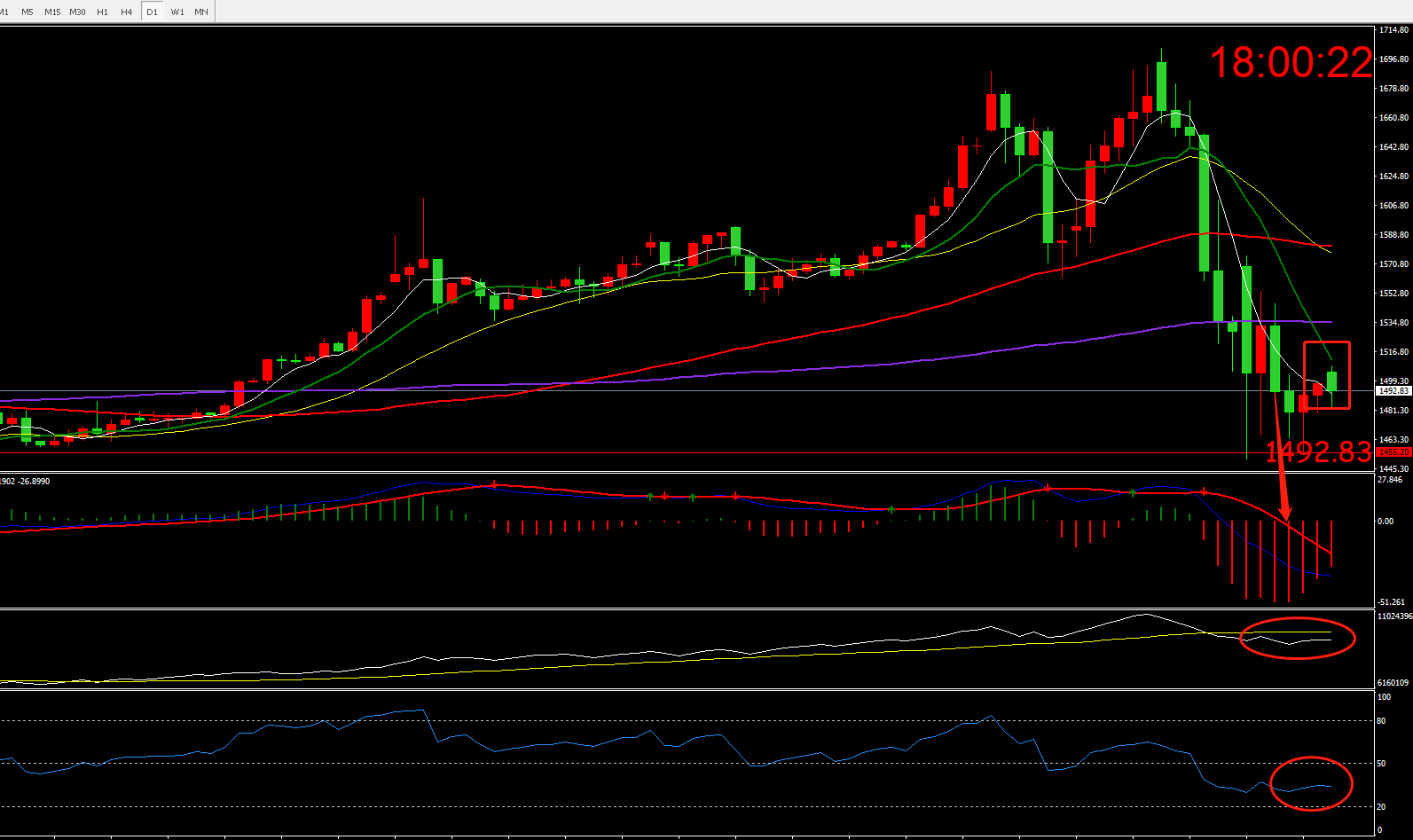This screenshot has width=1413, height=840.
Task: Click the -51.261 MACD scale value
Action: coord(1392,602)
